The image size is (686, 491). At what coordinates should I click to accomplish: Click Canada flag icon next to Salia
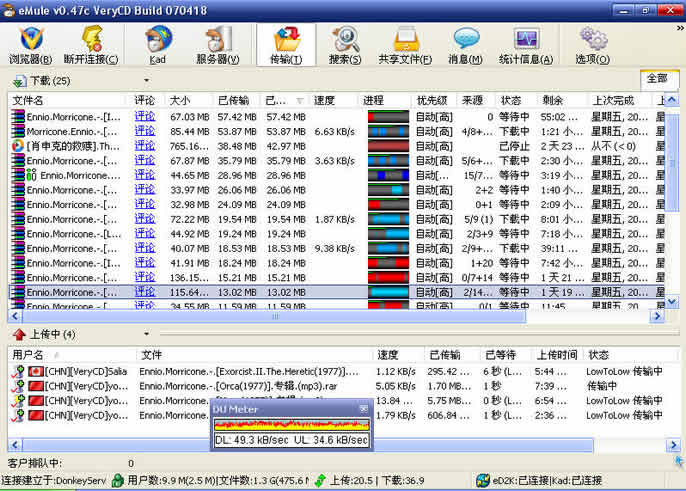pos(35,372)
